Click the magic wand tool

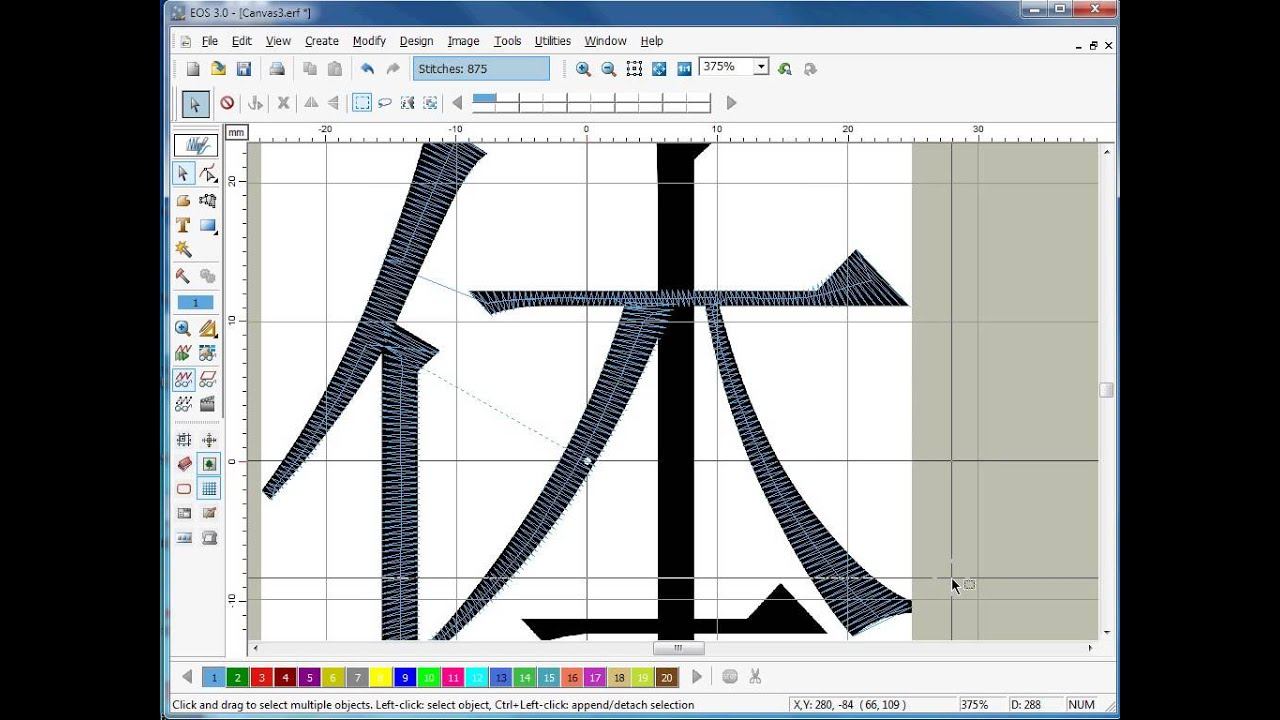183,249
